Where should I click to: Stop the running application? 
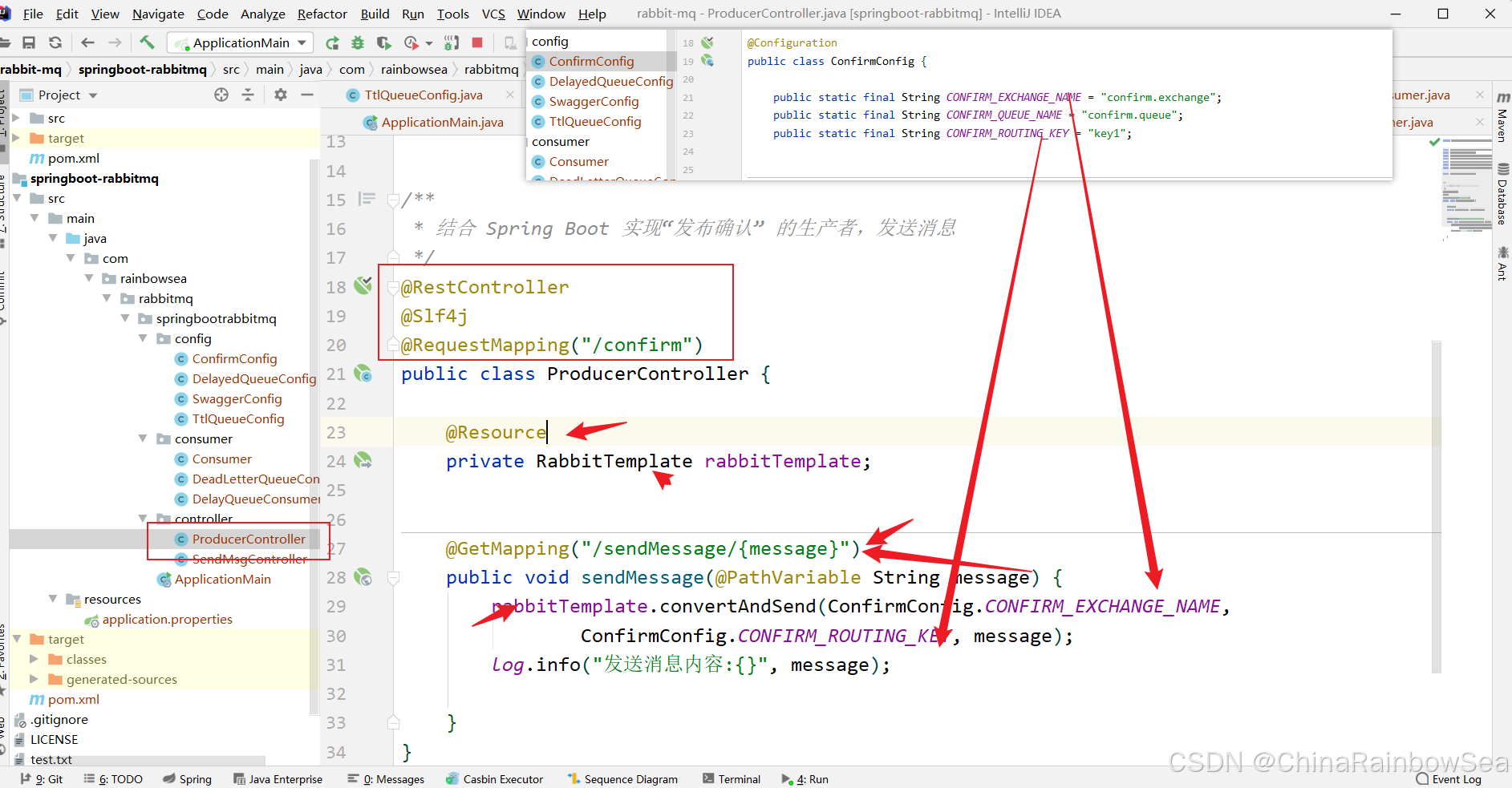pos(477,42)
